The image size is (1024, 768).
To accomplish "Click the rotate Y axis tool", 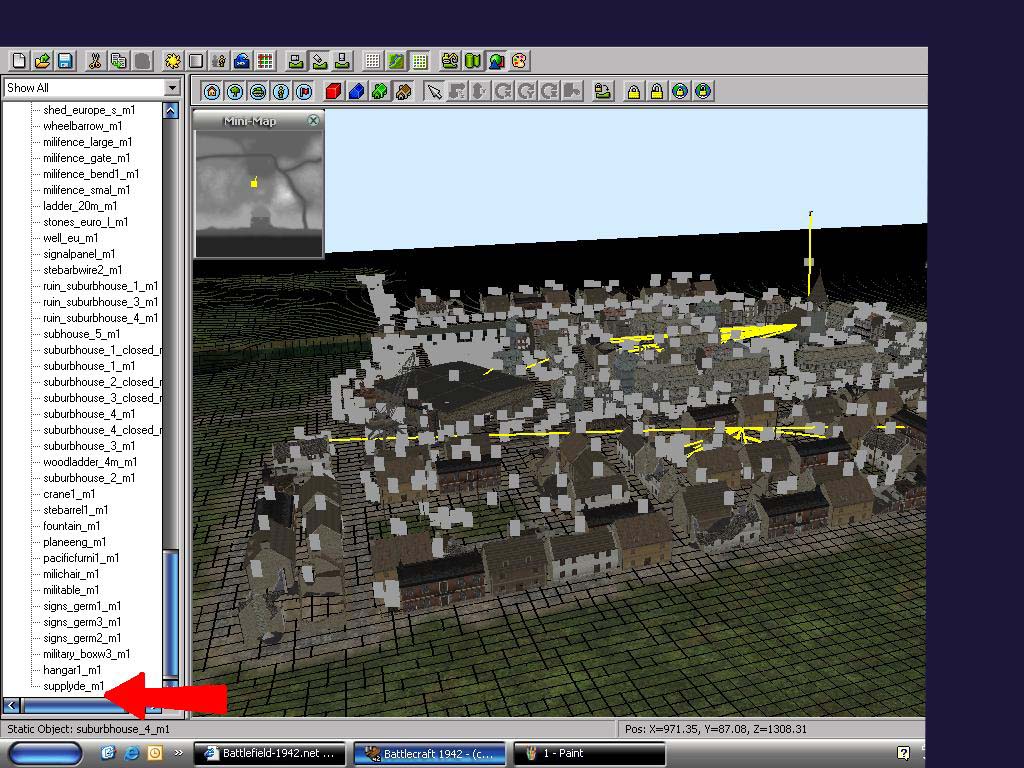I will [x=526, y=91].
